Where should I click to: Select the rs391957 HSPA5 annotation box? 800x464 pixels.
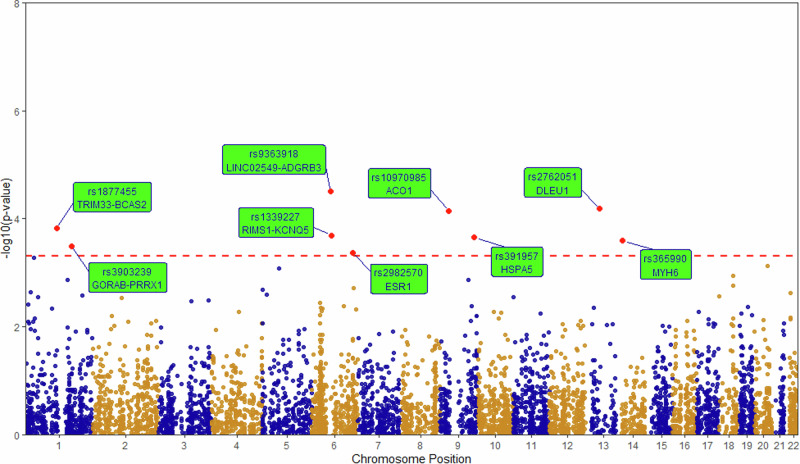coord(517,263)
